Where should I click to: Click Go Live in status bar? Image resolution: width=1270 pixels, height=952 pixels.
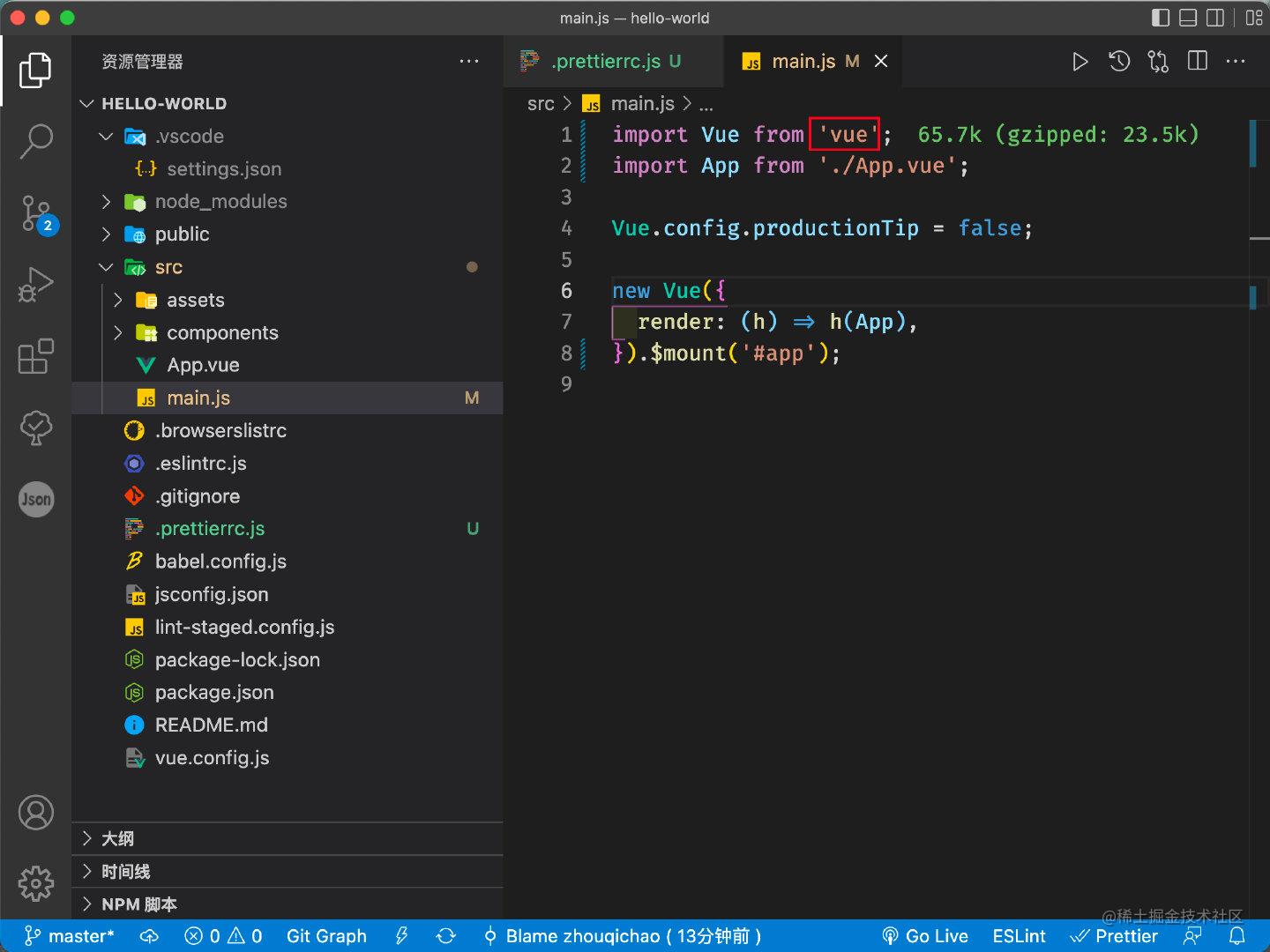pos(925,936)
